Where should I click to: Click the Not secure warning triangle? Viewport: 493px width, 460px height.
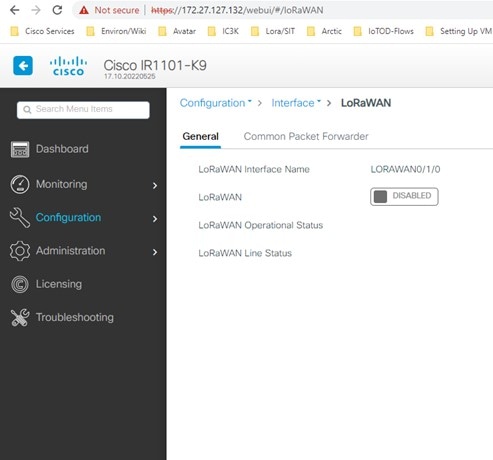point(84,10)
